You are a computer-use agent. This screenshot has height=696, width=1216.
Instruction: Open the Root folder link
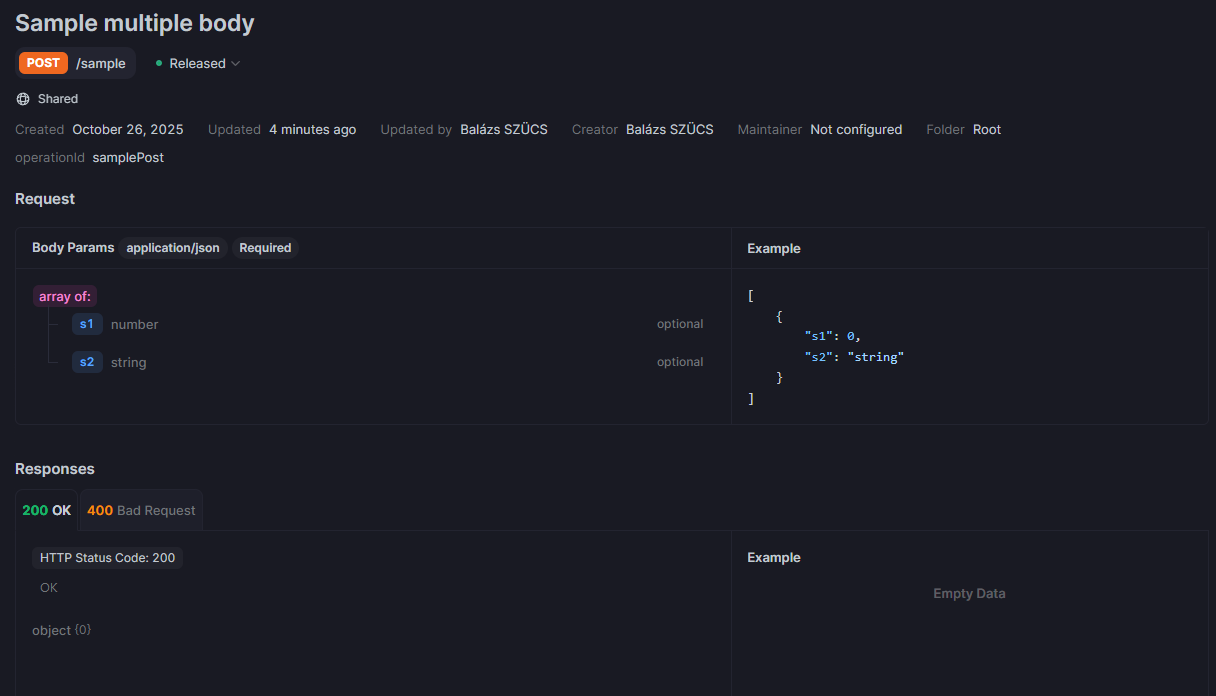986,129
